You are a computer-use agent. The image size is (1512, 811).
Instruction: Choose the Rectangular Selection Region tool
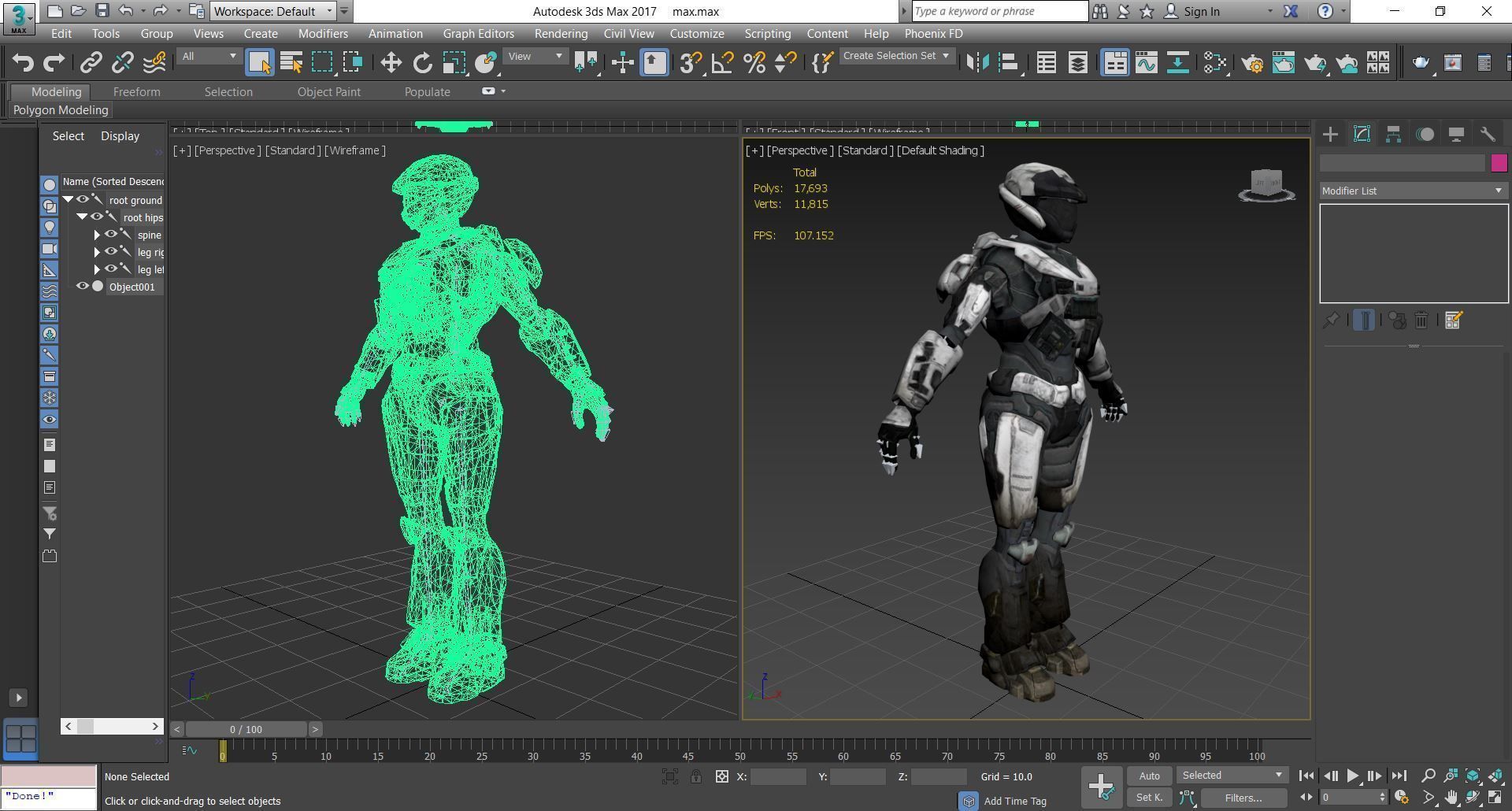pyautogui.click(x=322, y=62)
